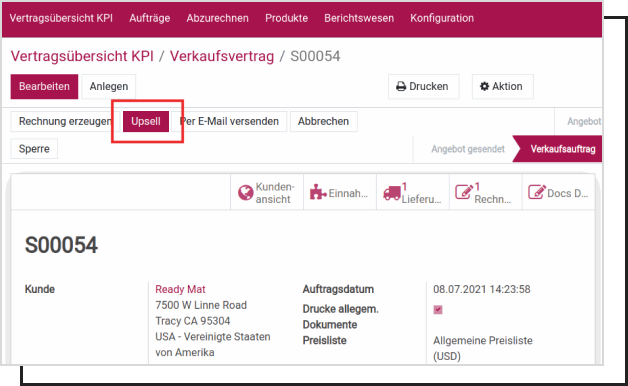Click the Kunde field label
The height and width of the screenshot is (386, 628).
(40, 289)
